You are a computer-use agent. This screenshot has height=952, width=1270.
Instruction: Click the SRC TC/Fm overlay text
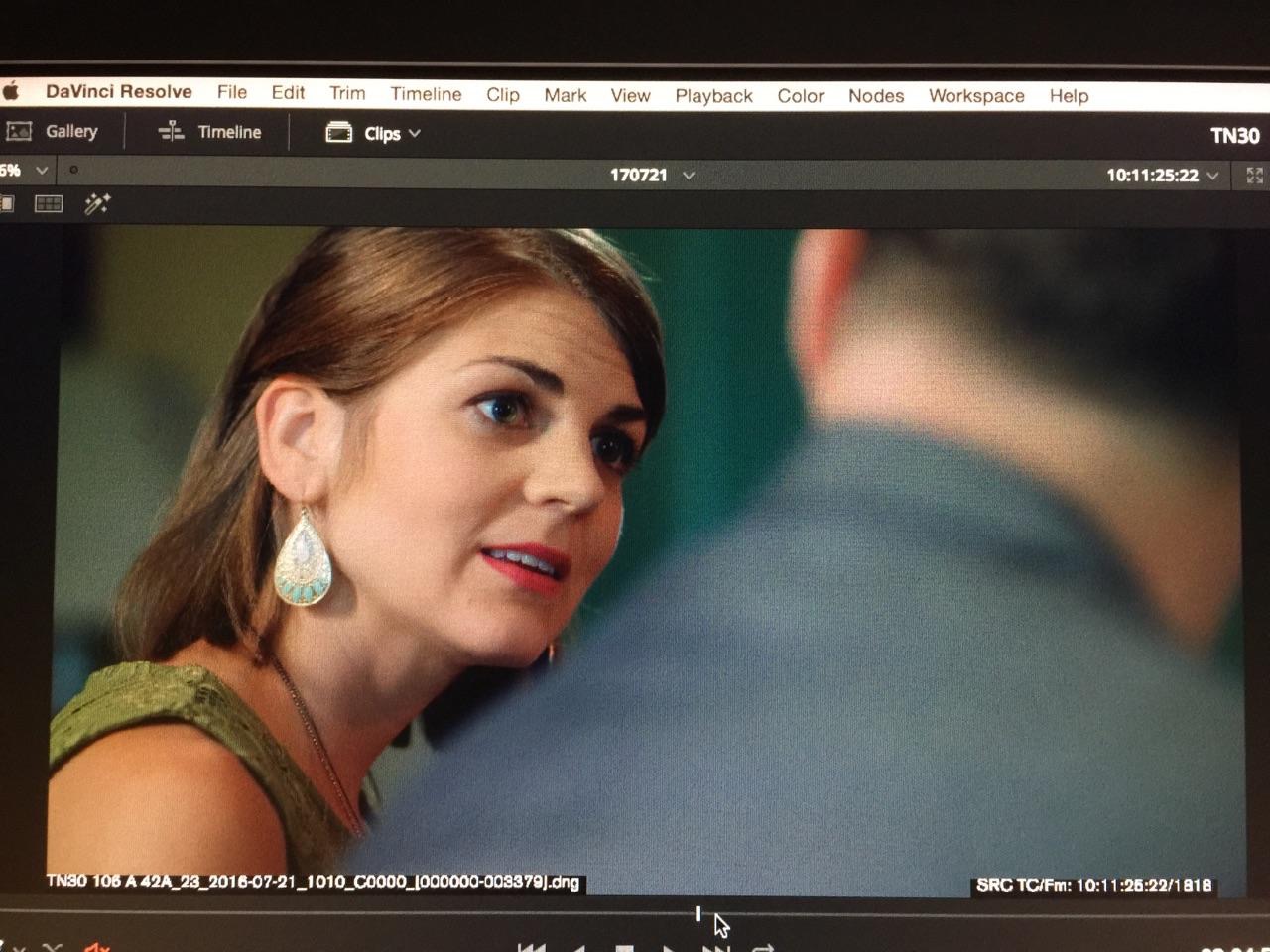pos(1093,885)
